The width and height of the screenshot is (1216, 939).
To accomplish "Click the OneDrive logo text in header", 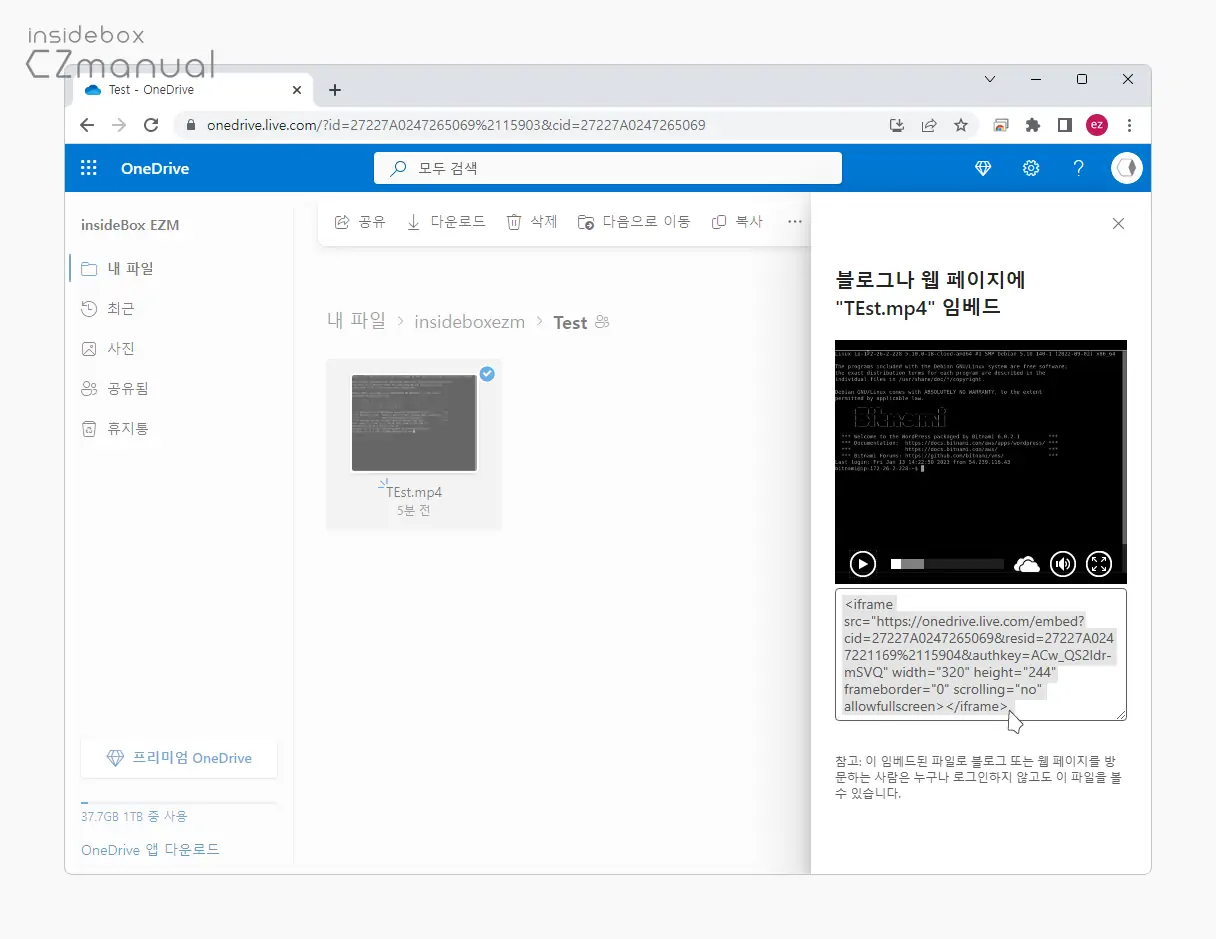I will pyautogui.click(x=155, y=168).
